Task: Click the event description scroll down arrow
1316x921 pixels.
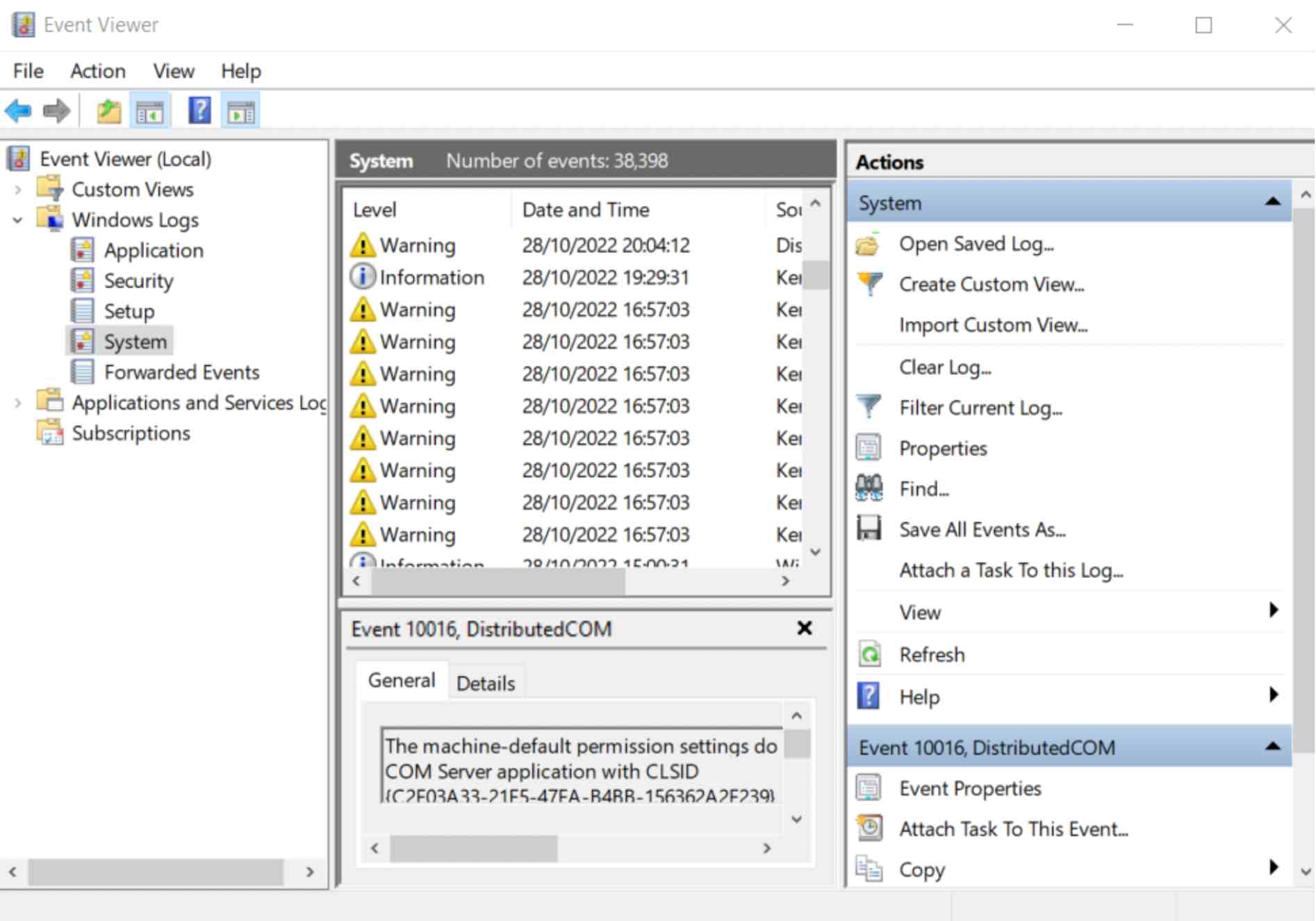Action: (797, 820)
